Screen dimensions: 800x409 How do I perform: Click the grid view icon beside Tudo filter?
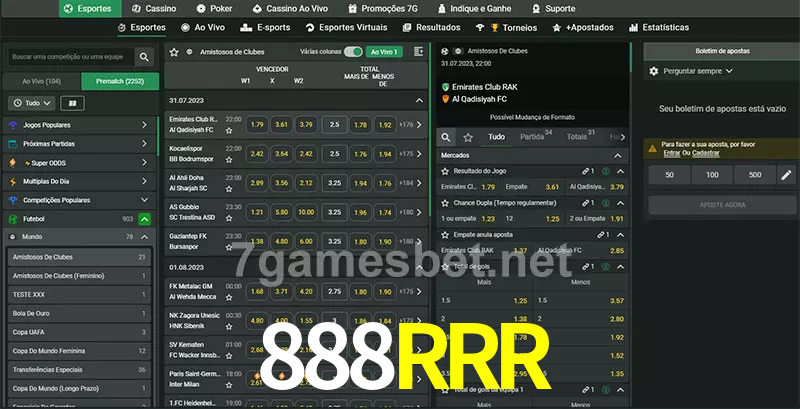click(x=72, y=103)
